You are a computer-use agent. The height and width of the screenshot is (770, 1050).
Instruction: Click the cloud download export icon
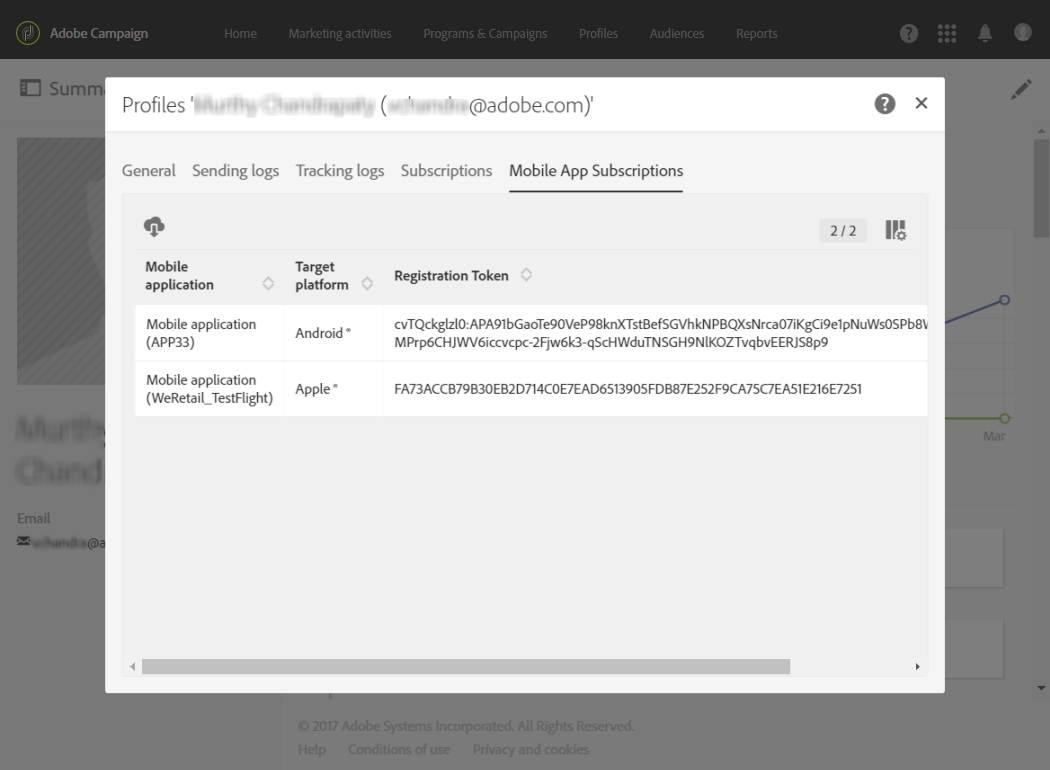click(x=154, y=227)
